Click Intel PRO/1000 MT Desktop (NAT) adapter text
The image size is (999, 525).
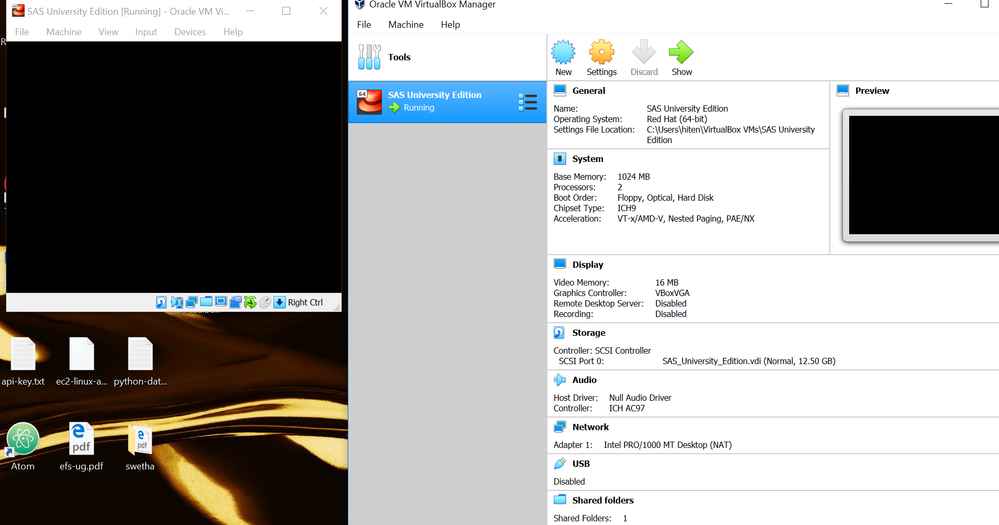pyautogui.click(x=668, y=445)
